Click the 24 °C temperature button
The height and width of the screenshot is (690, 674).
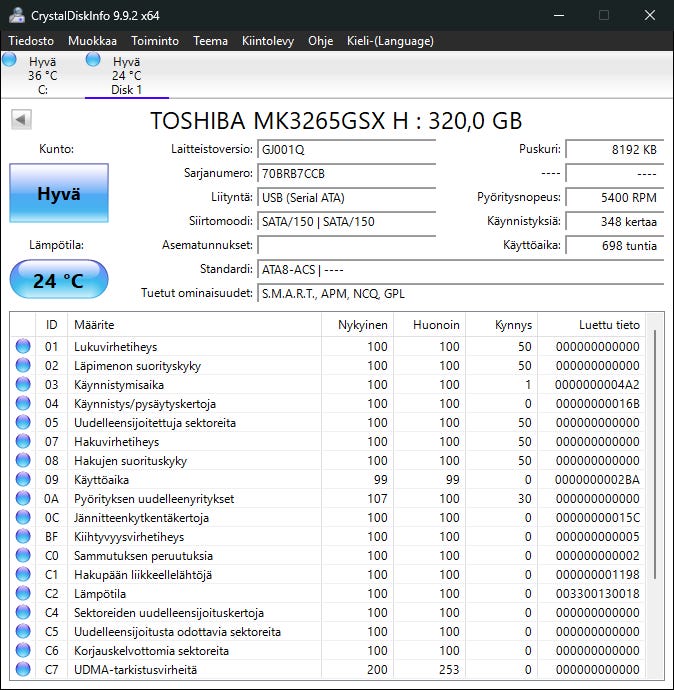pyautogui.click(x=59, y=280)
